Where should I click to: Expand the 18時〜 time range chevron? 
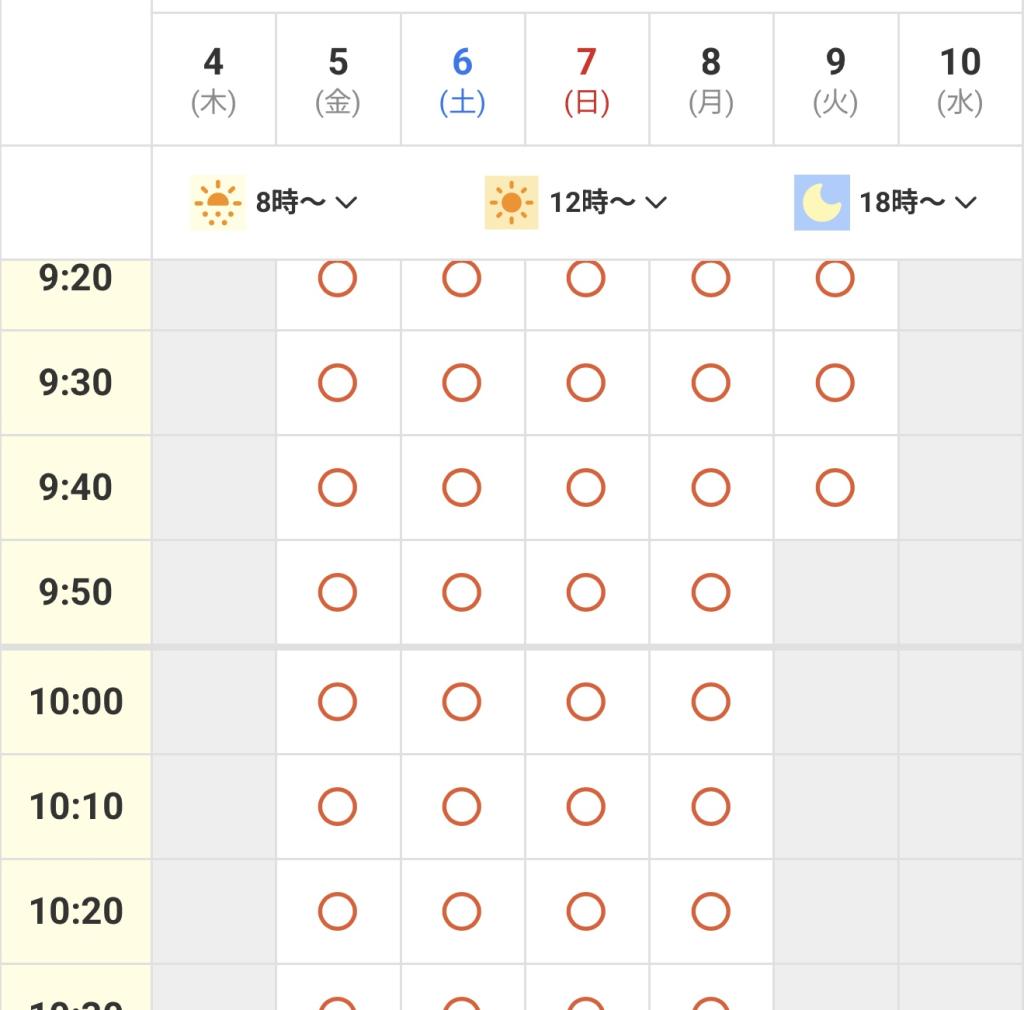(x=965, y=202)
